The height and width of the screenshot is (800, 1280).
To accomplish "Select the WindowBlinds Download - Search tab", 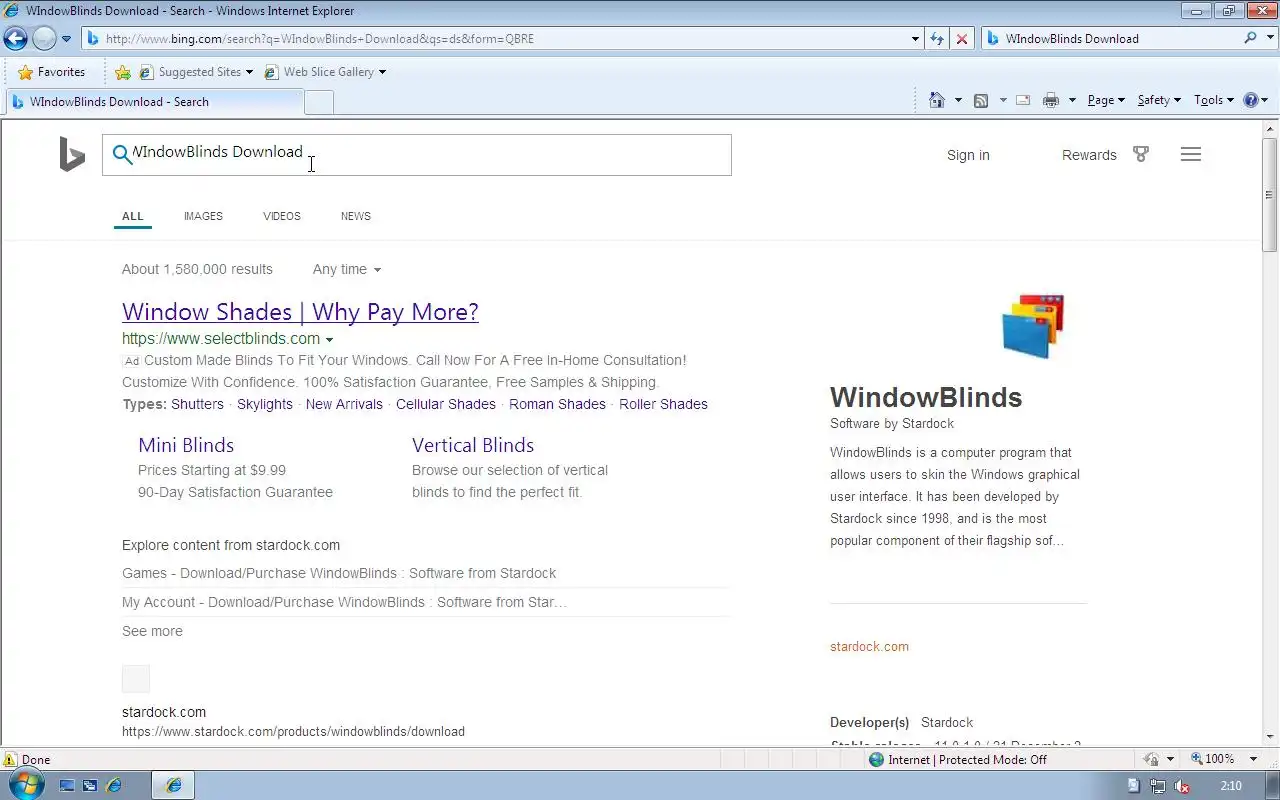I will point(155,102).
